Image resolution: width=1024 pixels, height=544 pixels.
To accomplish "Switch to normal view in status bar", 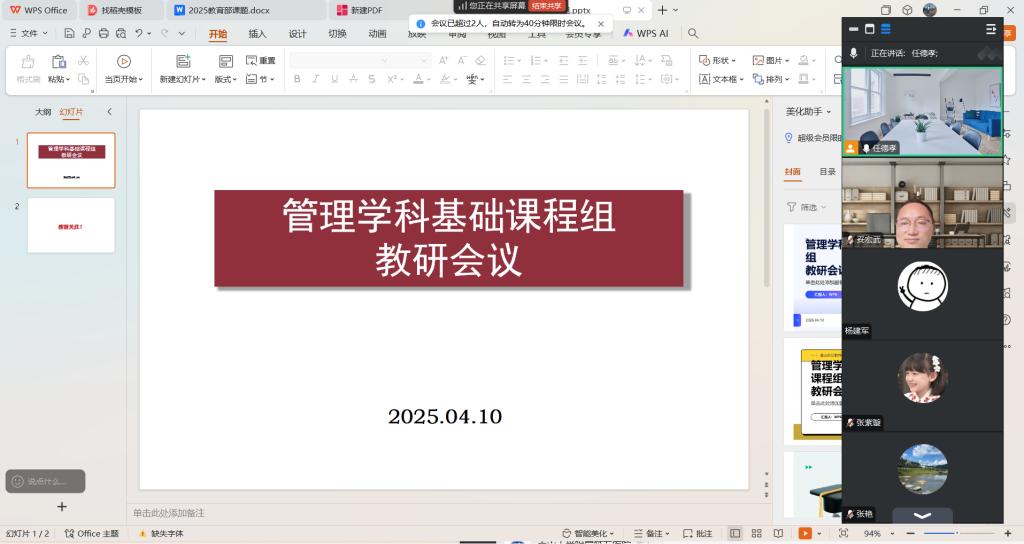I will (x=735, y=534).
